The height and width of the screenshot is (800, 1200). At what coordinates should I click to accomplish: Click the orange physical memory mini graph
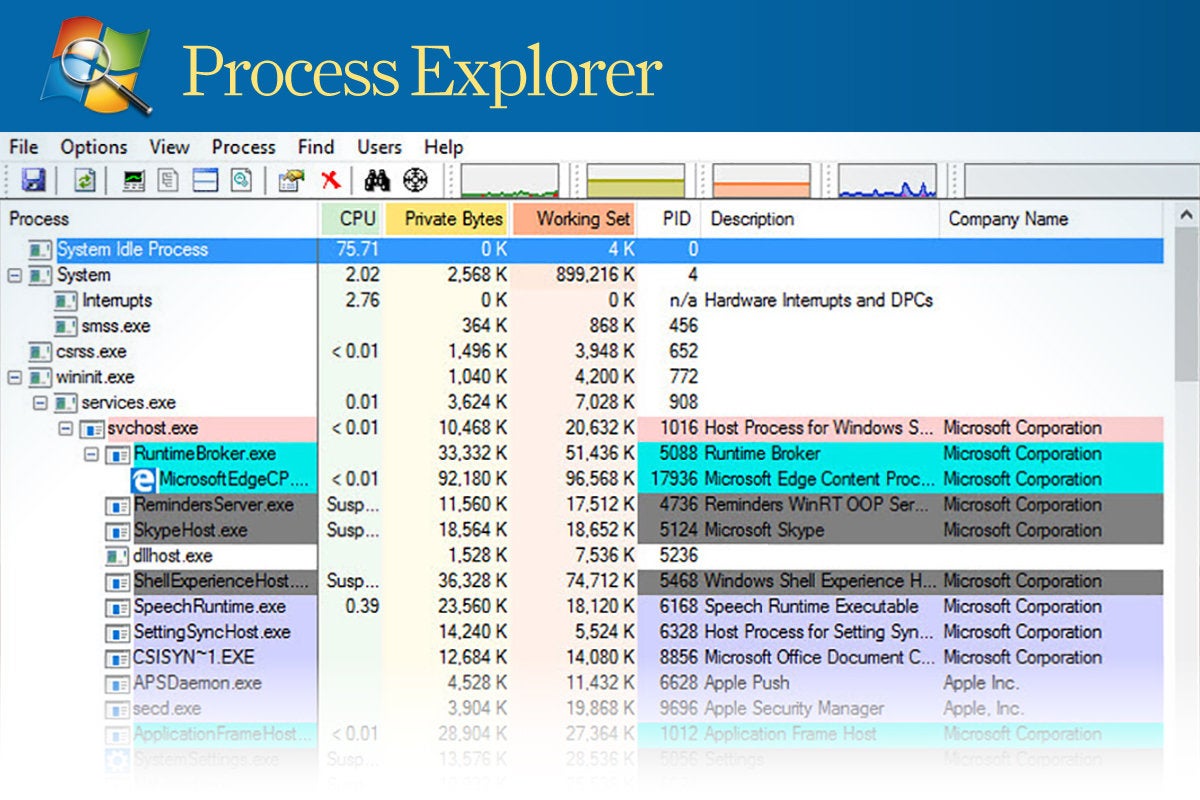tap(761, 181)
